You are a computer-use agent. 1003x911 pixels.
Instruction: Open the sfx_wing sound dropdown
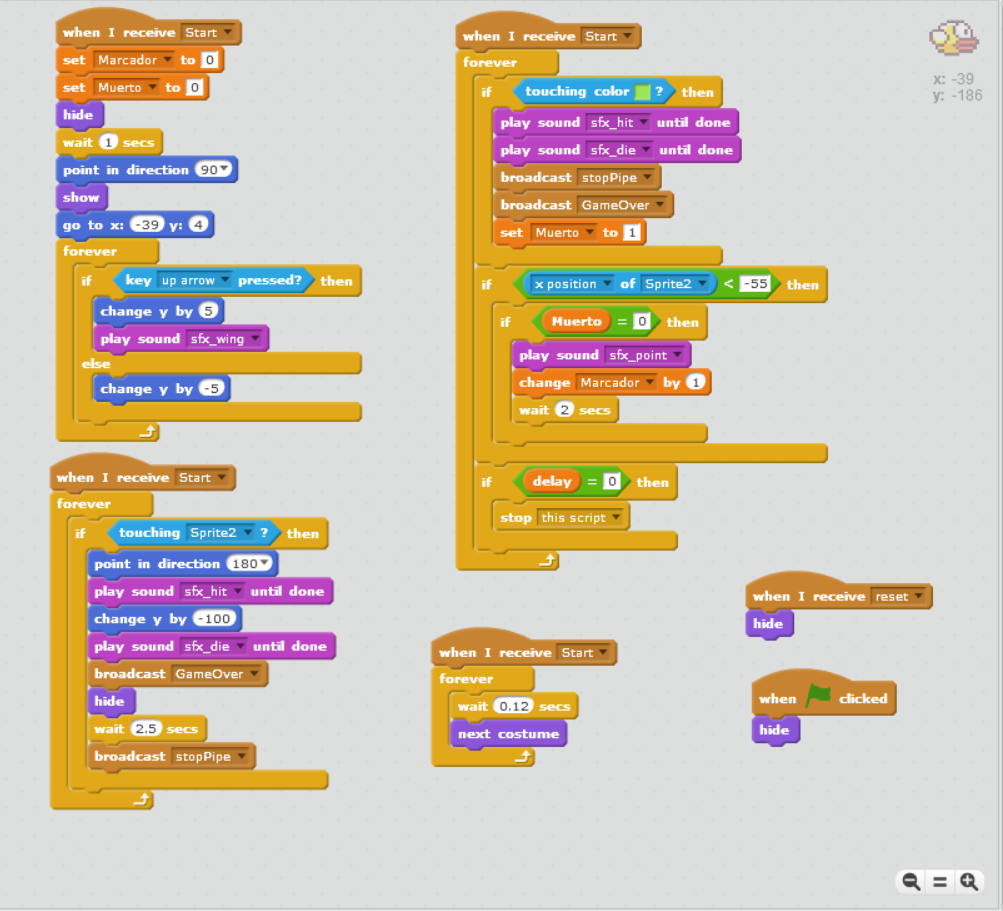click(x=256, y=339)
